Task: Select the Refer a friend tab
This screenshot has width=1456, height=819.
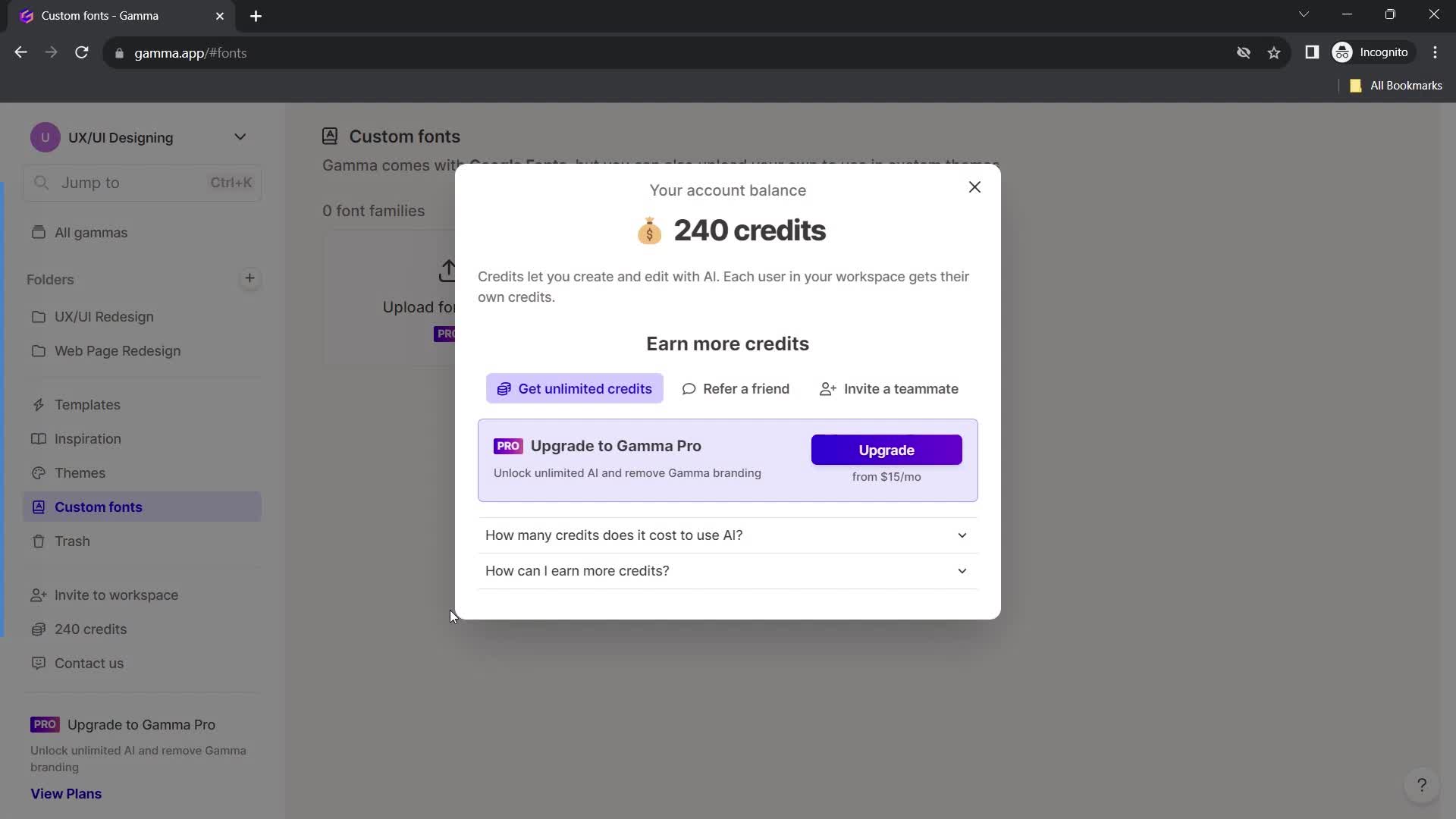Action: pyautogui.click(x=737, y=390)
